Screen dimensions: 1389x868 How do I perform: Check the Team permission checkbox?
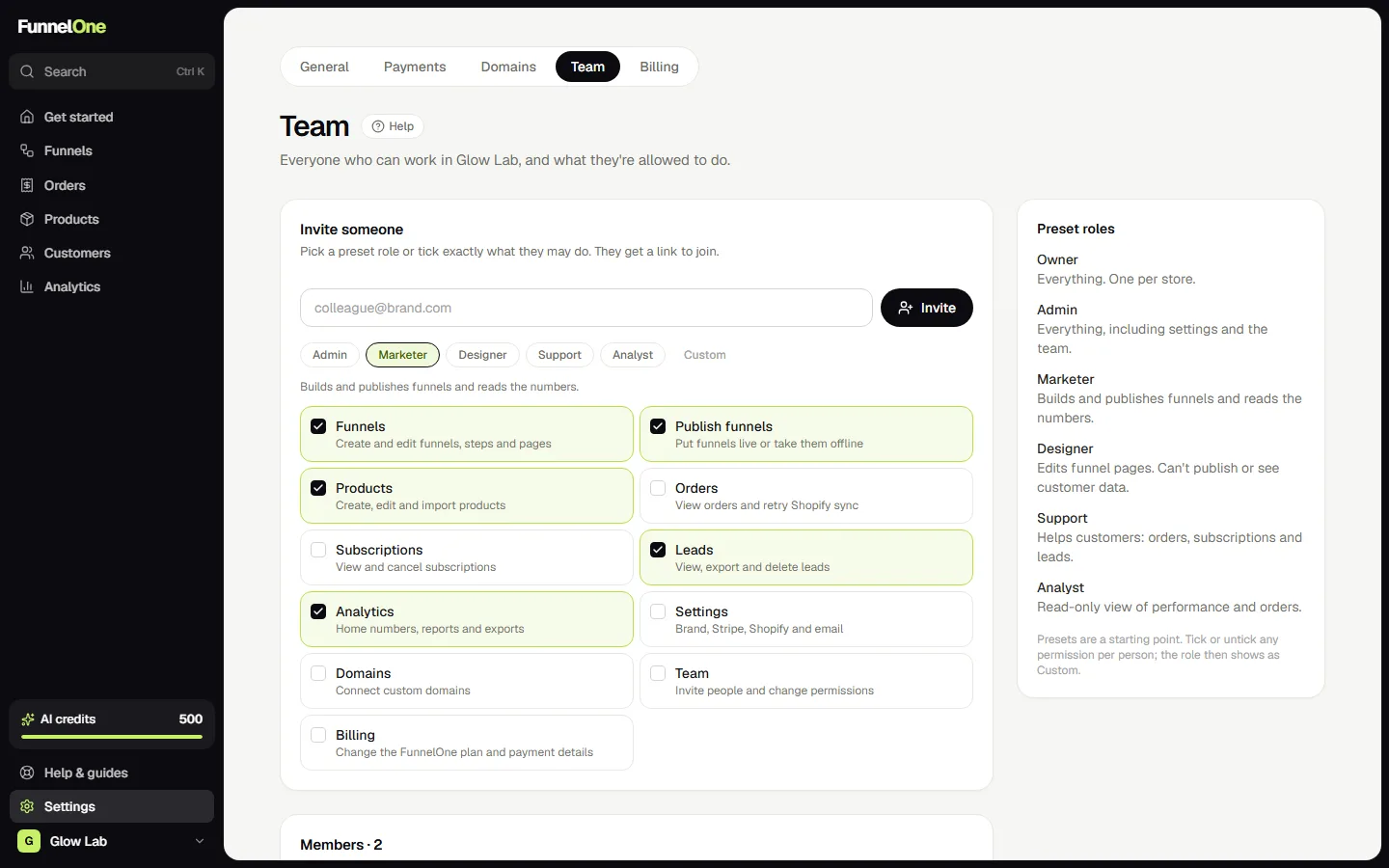tap(658, 673)
